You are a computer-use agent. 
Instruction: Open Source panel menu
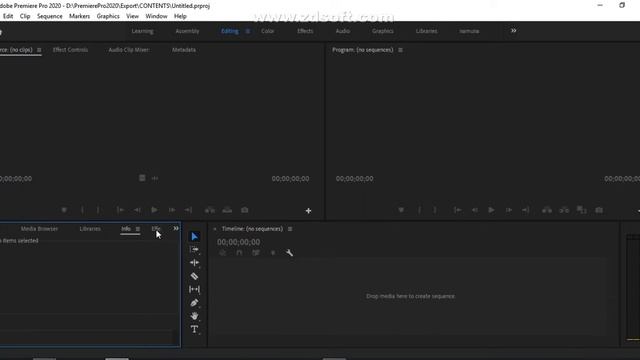pyautogui.click(x=39, y=50)
